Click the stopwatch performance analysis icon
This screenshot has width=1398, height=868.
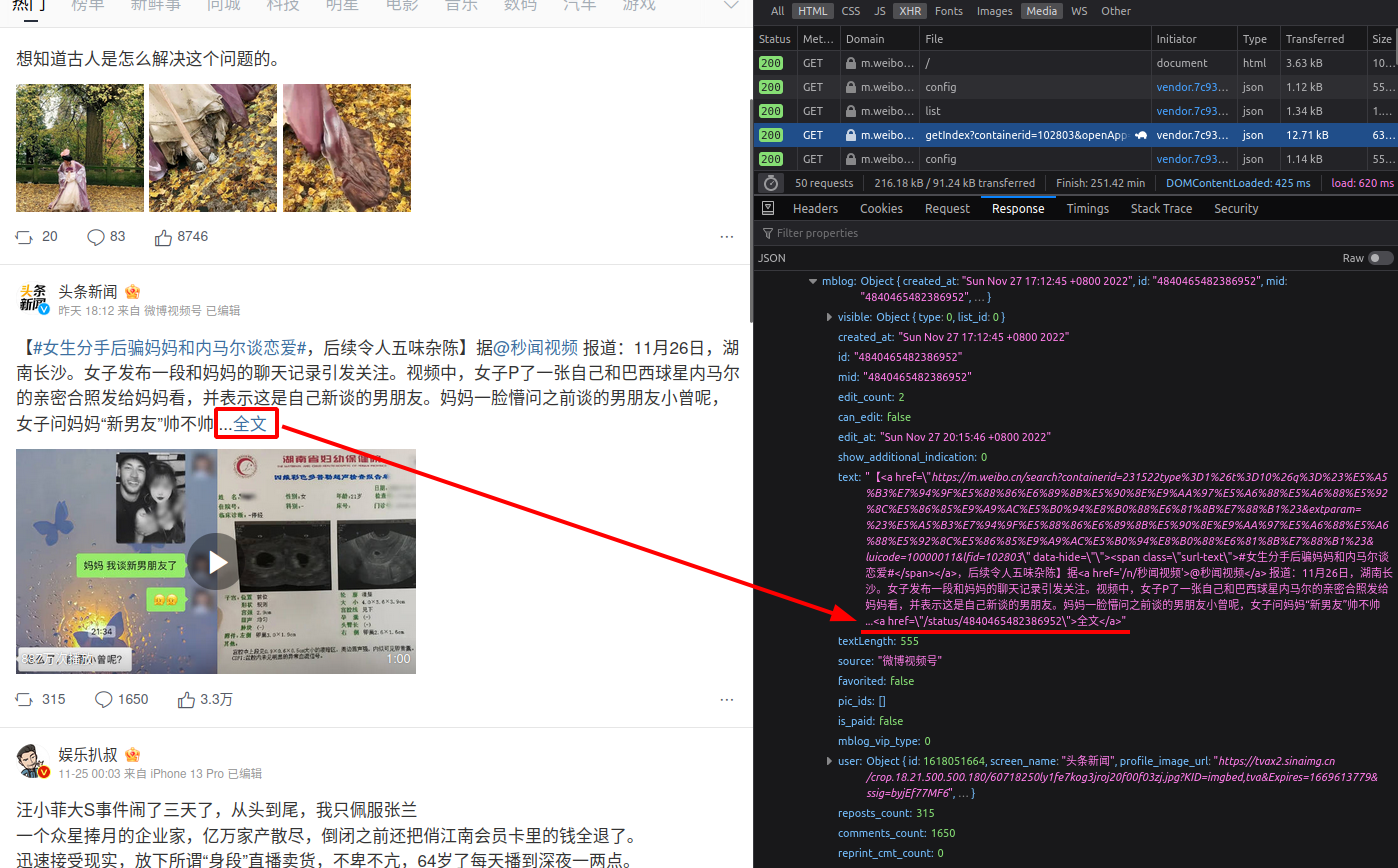[771, 183]
